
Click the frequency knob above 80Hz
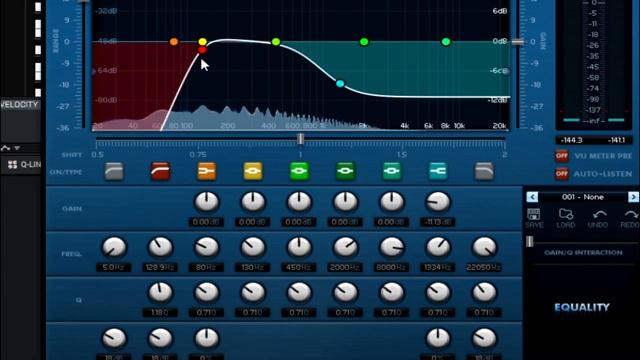[207, 247]
